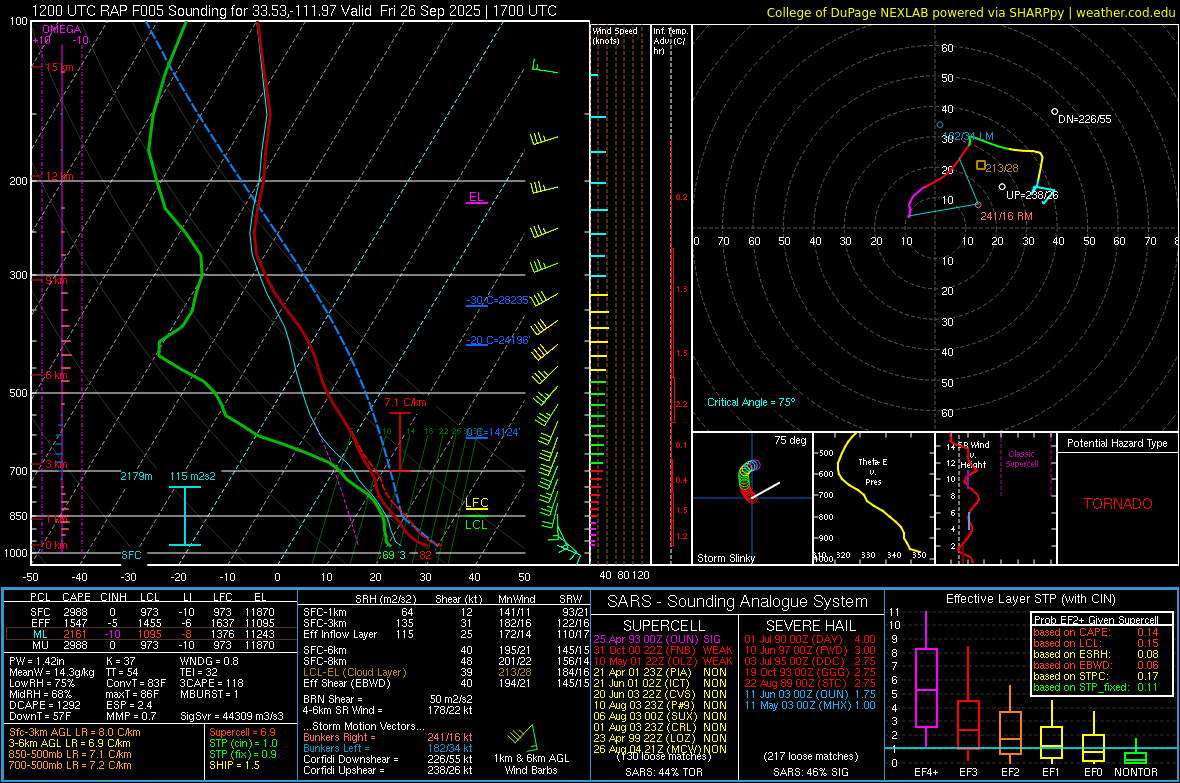This screenshot has height=783, width=1180.
Task: Click 'Sfc-3km AGL LR = 8.0 C/km'
Action: tap(75, 732)
